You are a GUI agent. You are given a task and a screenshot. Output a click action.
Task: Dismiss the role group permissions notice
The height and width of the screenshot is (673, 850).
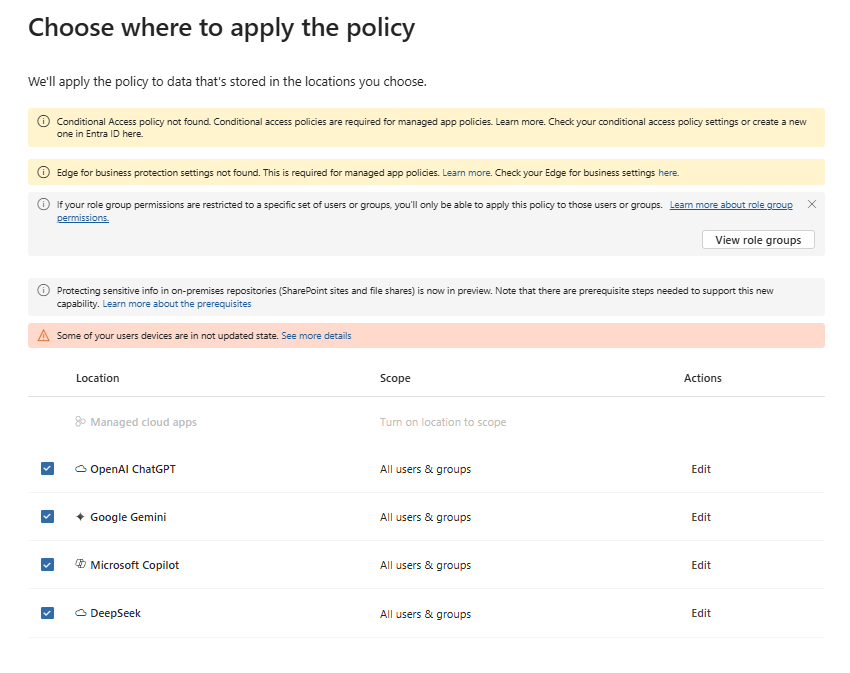click(x=812, y=204)
